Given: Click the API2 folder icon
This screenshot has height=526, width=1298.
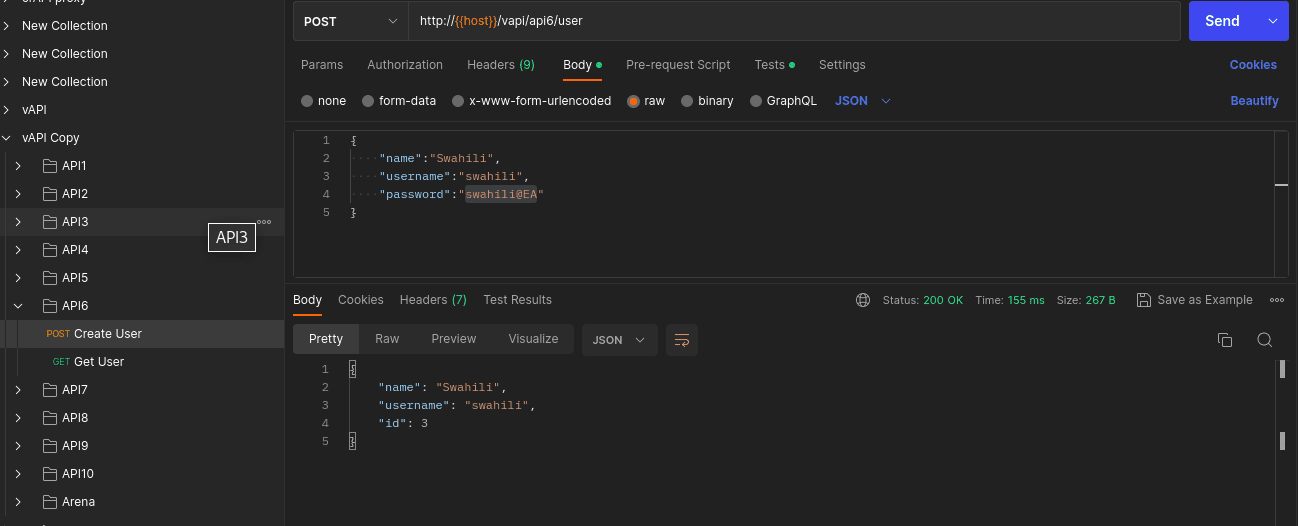Looking at the screenshot, I should pyautogui.click(x=49, y=194).
